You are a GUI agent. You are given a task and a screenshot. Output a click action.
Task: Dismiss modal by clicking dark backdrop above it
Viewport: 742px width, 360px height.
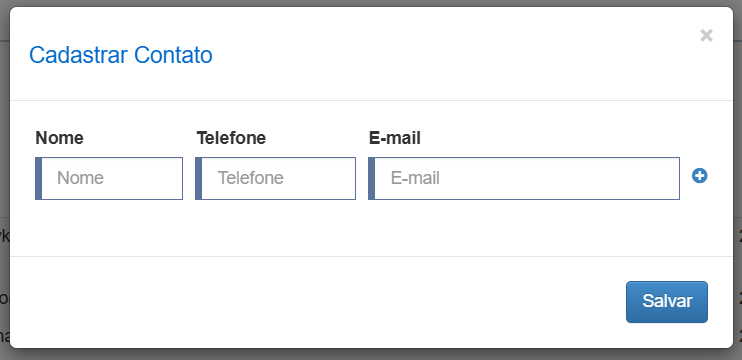pyautogui.click(x=371, y=3)
